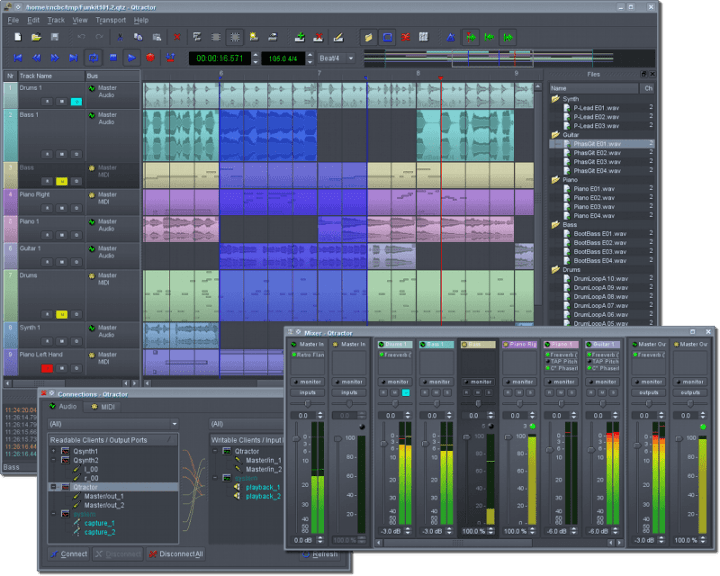Toggle the cyan solo button on Drums 1 track

75,100
